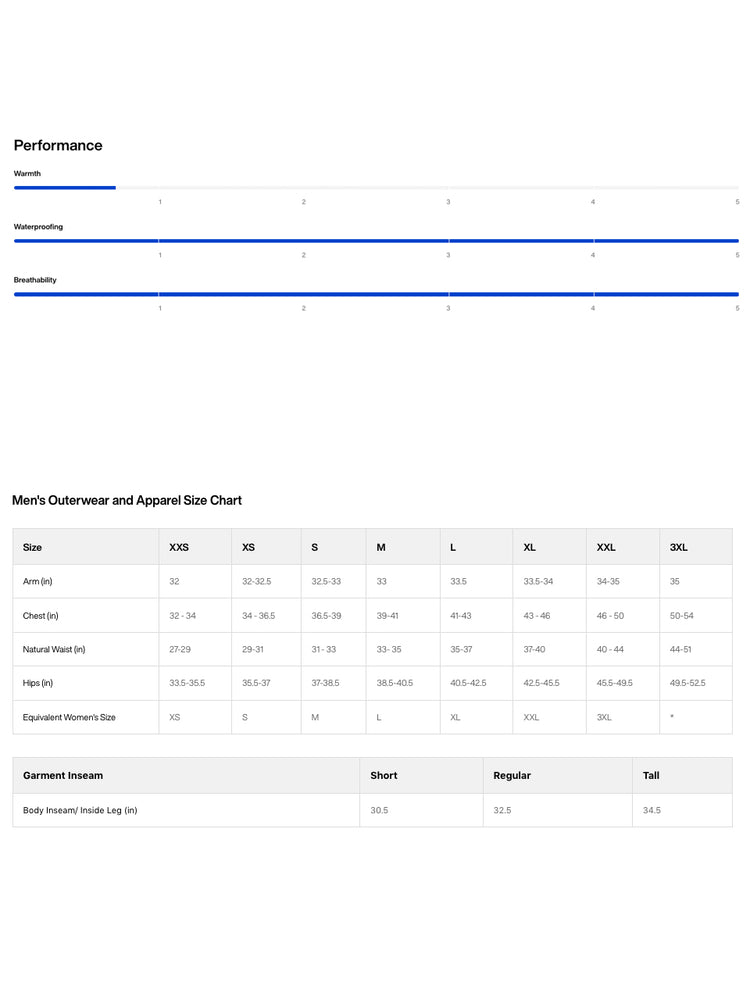Select the 3XL size column header

coord(696,547)
